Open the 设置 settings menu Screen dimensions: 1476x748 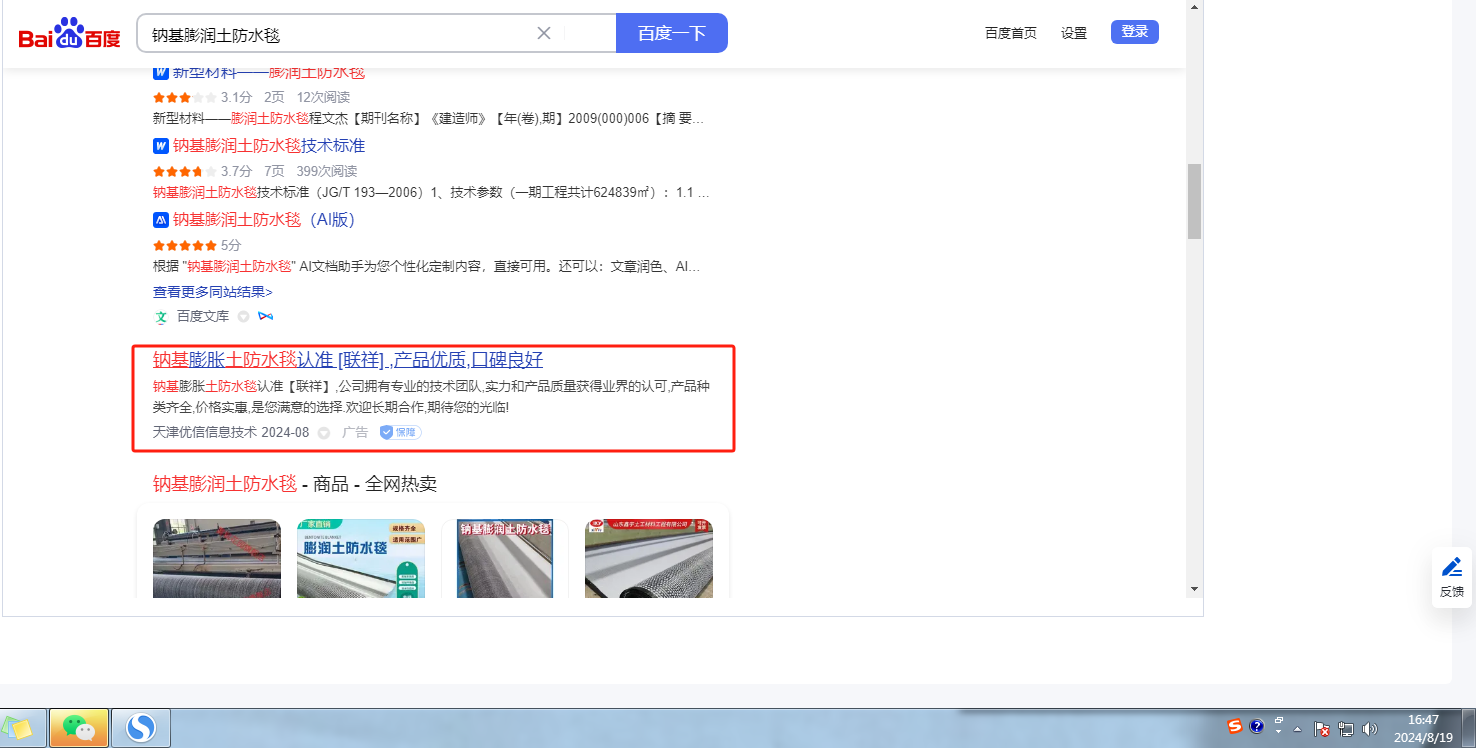pos(1074,33)
